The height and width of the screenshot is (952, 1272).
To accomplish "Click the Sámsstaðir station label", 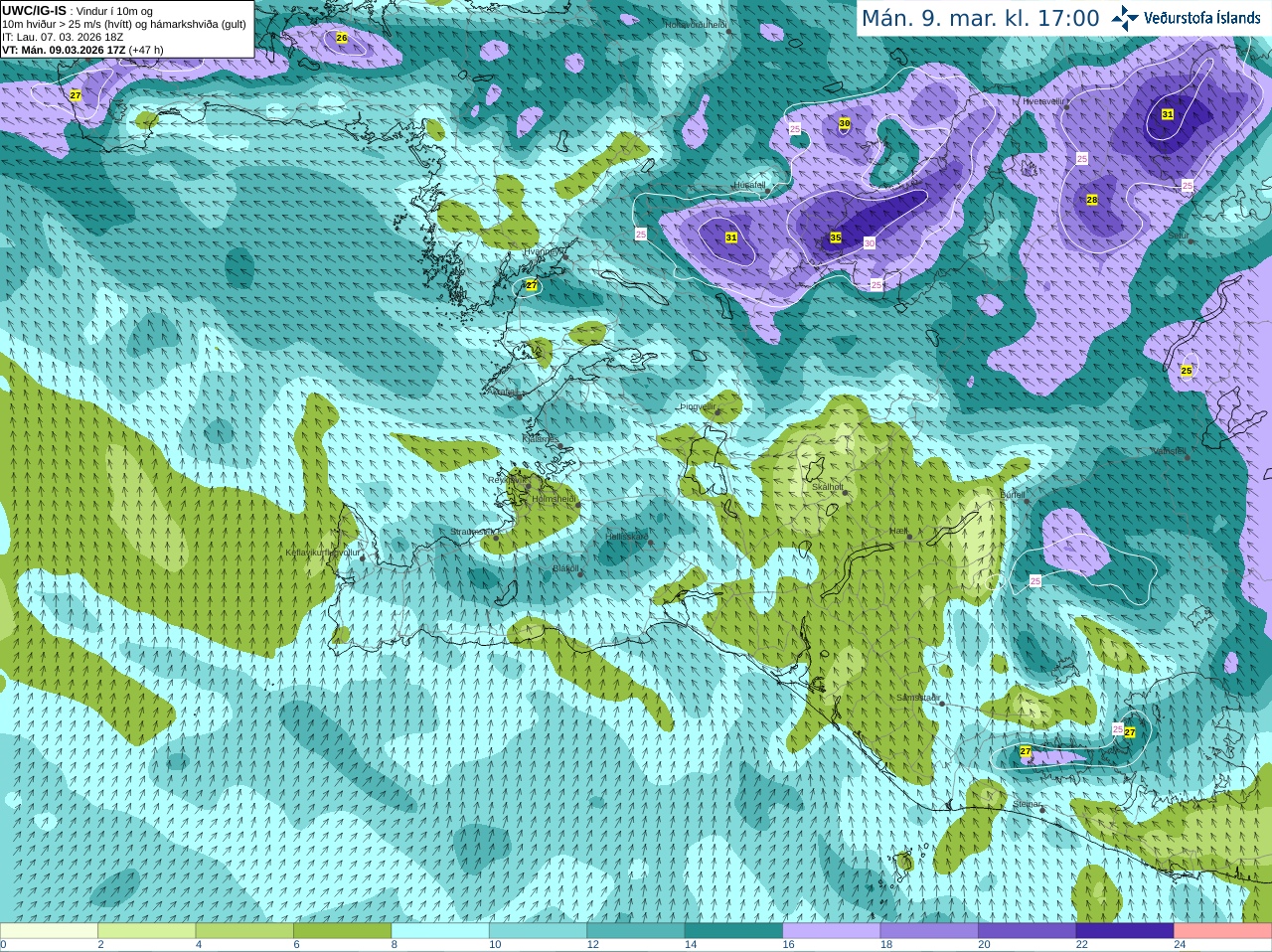I will [x=917, y=698].
